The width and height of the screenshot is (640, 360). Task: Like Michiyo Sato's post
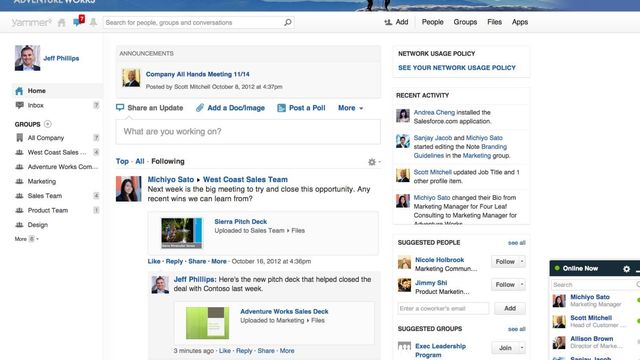coord(154,261)
